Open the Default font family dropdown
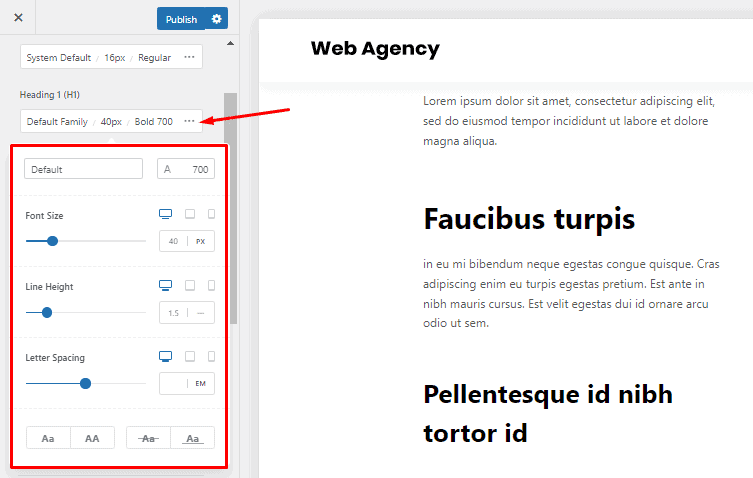 (84, 169)
